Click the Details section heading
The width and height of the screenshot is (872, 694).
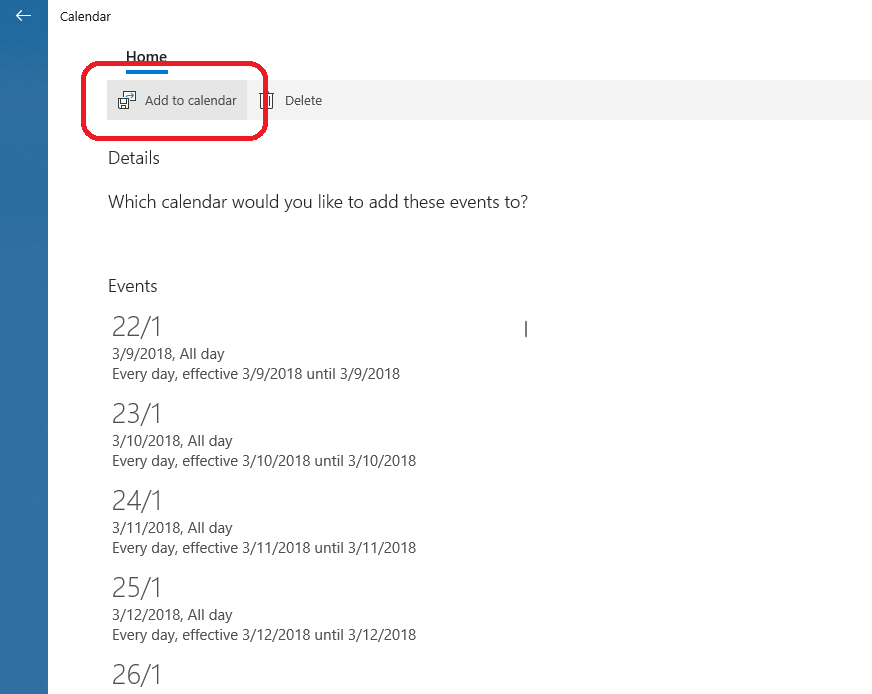pos(133,157)
